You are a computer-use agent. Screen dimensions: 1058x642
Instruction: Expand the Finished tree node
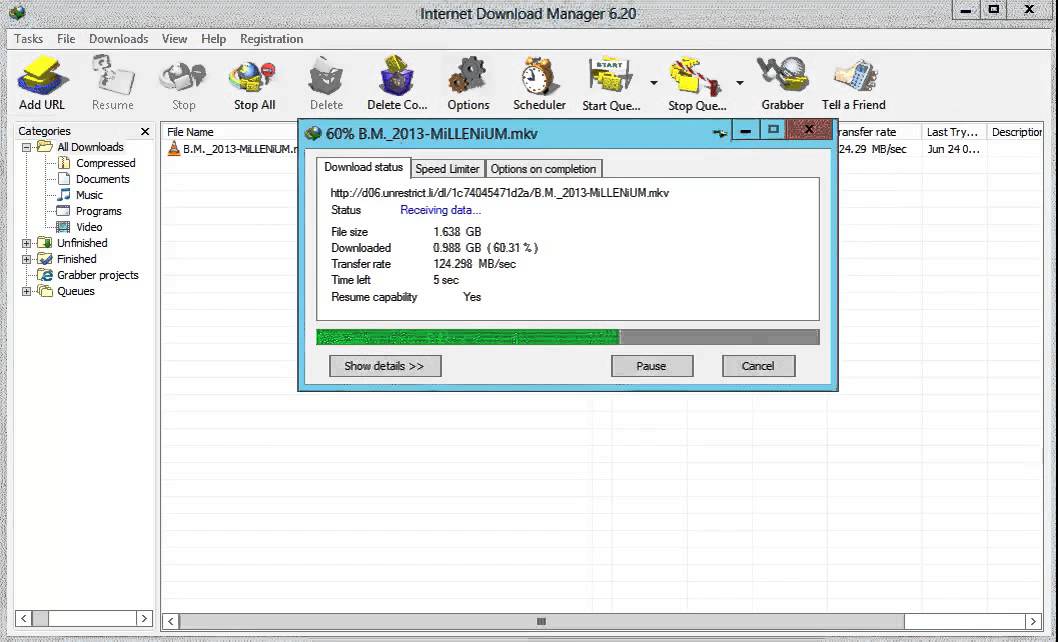tap(26, 259)
